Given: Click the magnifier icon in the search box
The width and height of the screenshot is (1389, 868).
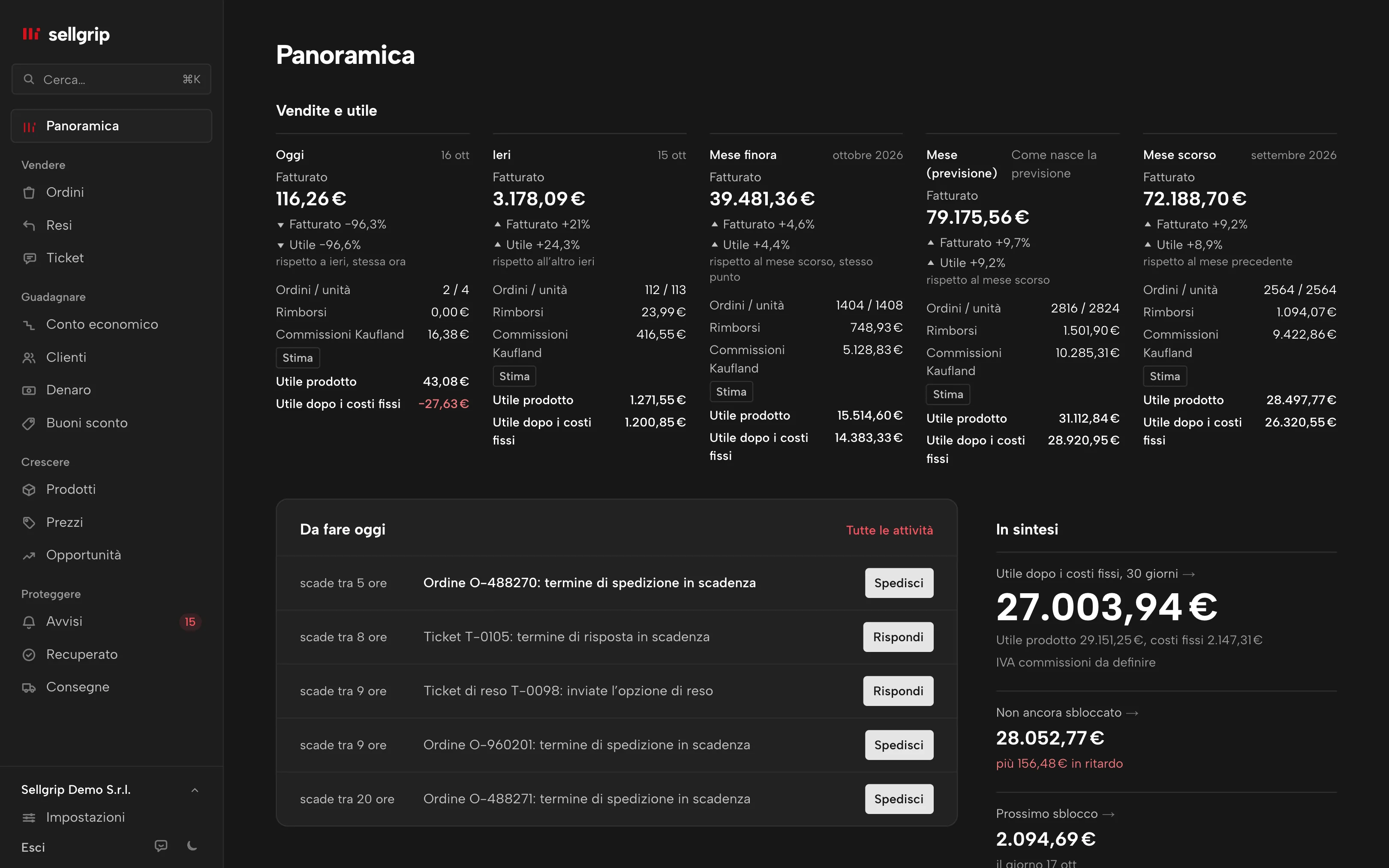Looking at the screenshot, I should tap(29, 79).
